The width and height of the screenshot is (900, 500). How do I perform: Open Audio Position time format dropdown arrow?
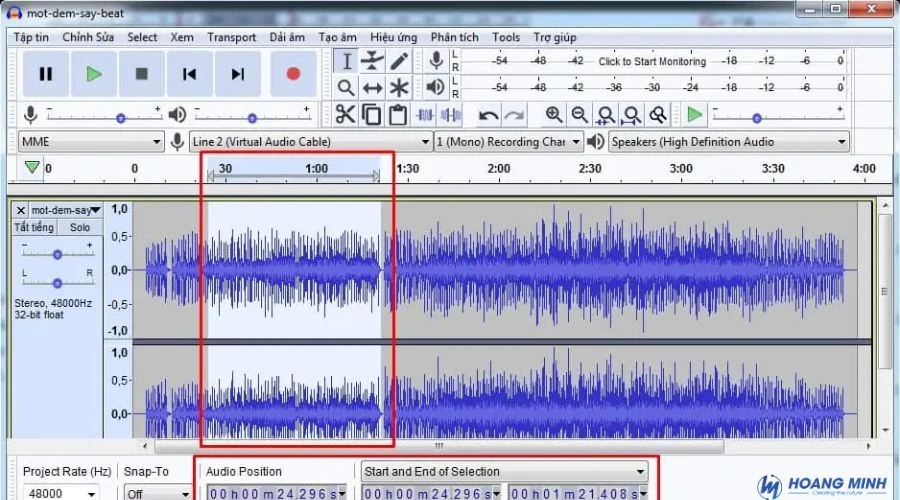[343, 493]
